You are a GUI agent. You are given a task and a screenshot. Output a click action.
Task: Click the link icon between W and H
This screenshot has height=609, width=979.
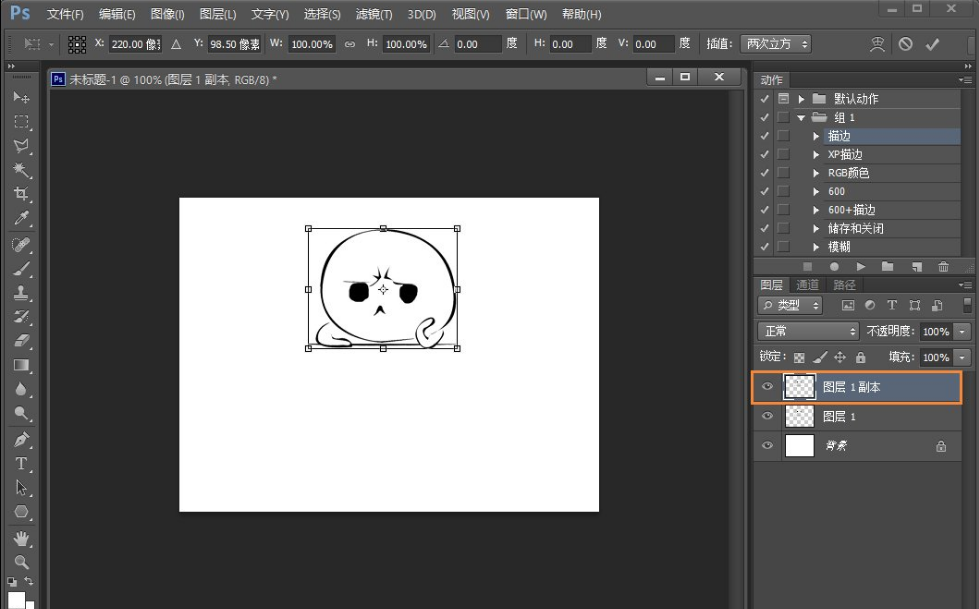[x=349, y=45]
